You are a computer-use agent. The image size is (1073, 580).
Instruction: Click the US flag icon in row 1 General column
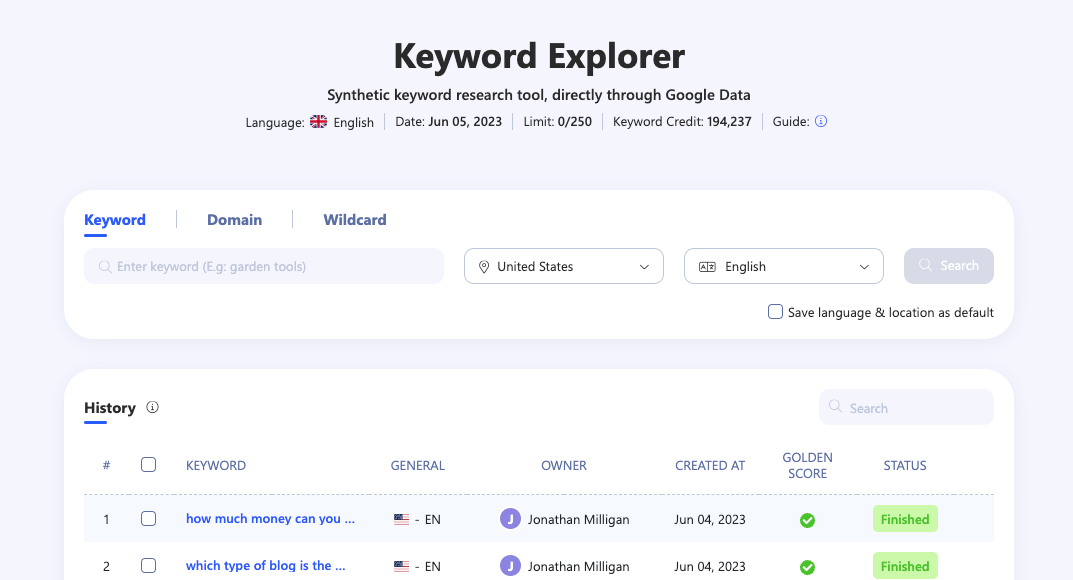[x=399, y=519]
